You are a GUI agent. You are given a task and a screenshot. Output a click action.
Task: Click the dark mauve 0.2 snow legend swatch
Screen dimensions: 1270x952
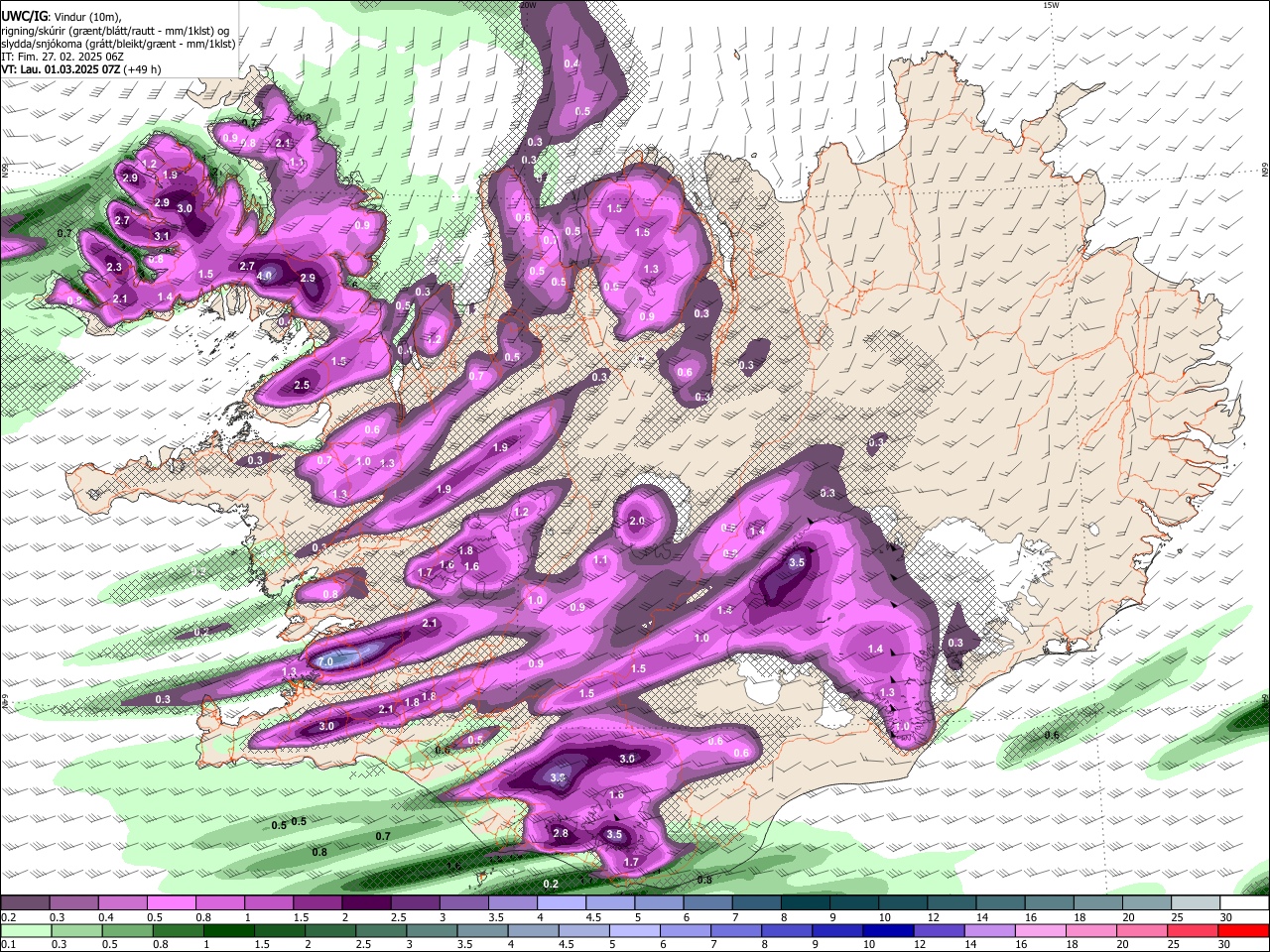coord(25,903)
